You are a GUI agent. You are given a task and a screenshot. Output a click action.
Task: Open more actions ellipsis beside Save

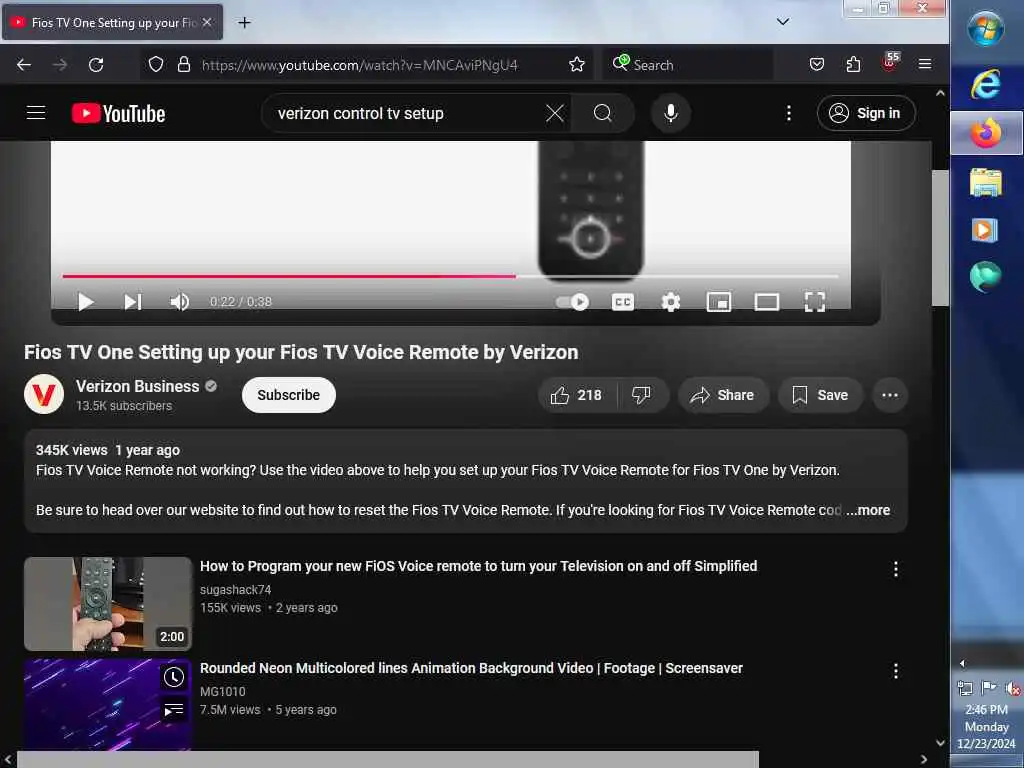point(890,395)
